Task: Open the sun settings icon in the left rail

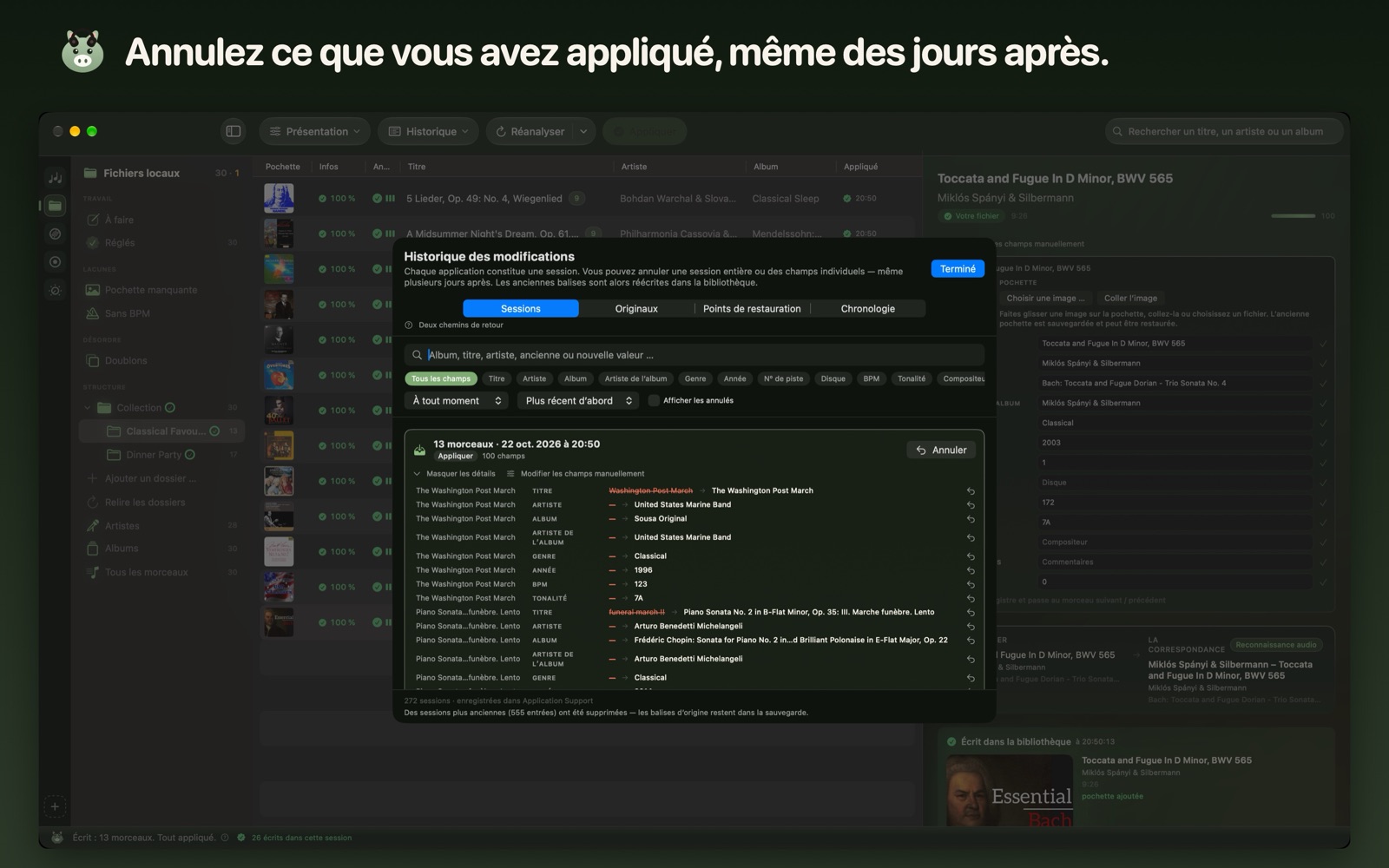Action: 55,290
